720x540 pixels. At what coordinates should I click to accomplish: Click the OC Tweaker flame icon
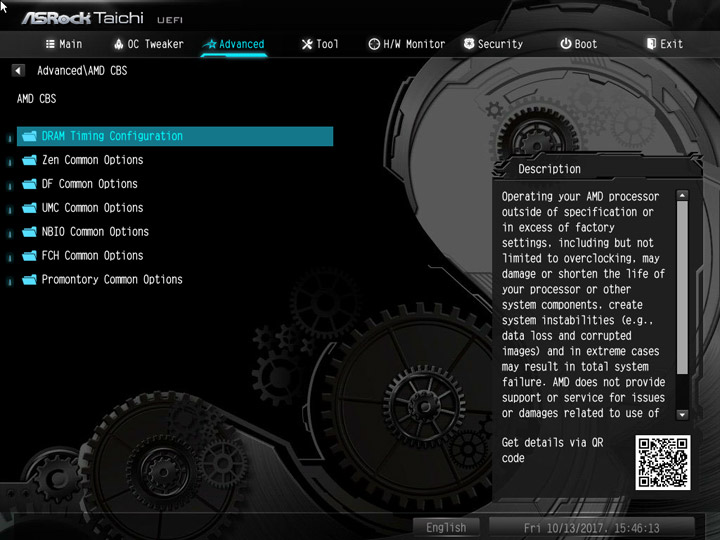pyautogui.click(x=118, y=44)
